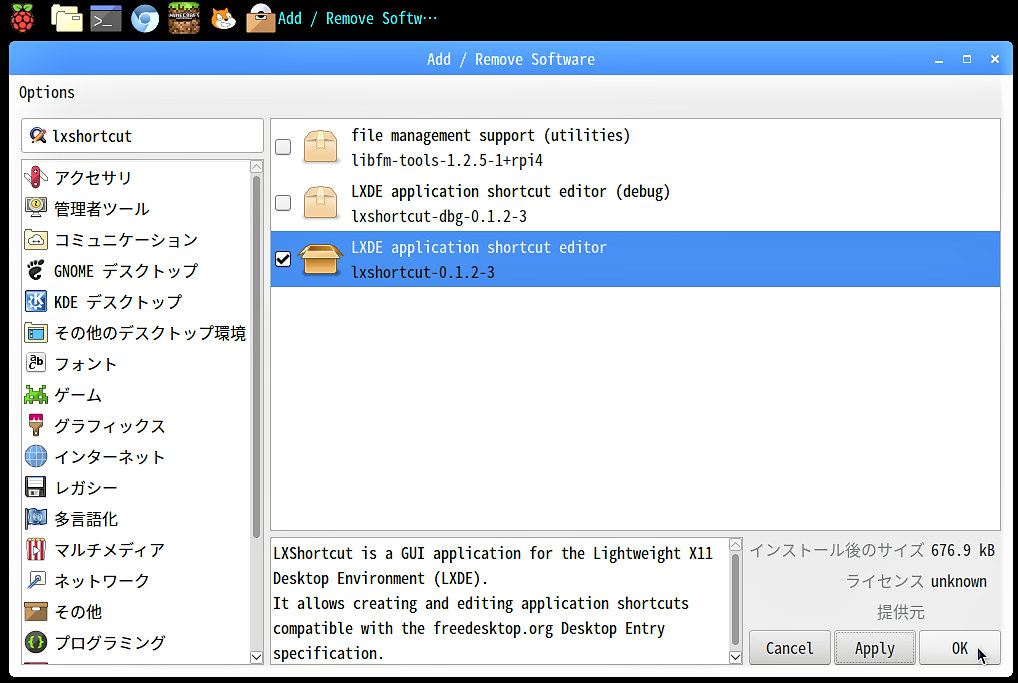Launch the File Manager from taskbar
Viewport: 1018px width, 683px height.
pos(67,18)
